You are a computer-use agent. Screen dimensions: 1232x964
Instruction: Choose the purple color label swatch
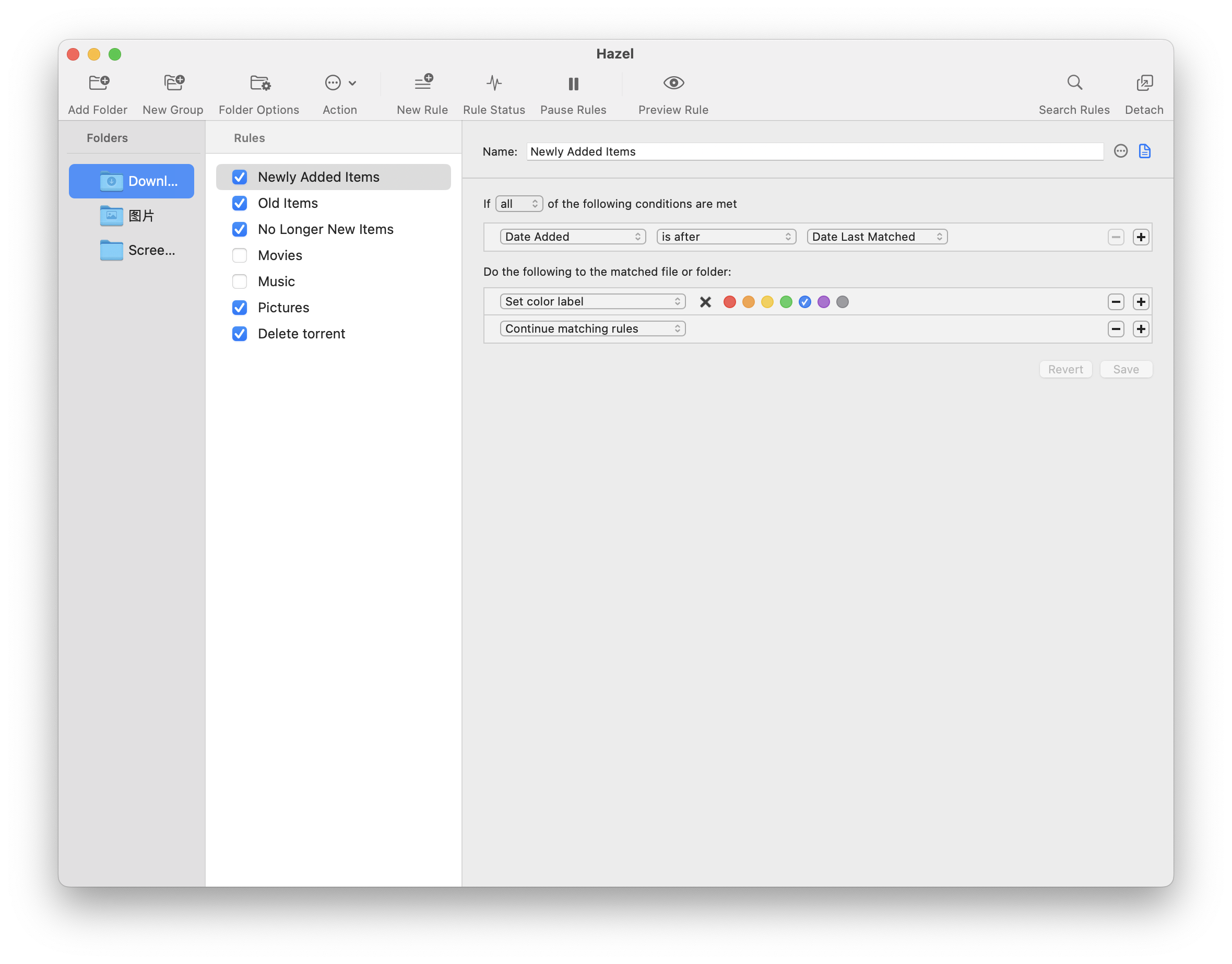coord(823,302)
